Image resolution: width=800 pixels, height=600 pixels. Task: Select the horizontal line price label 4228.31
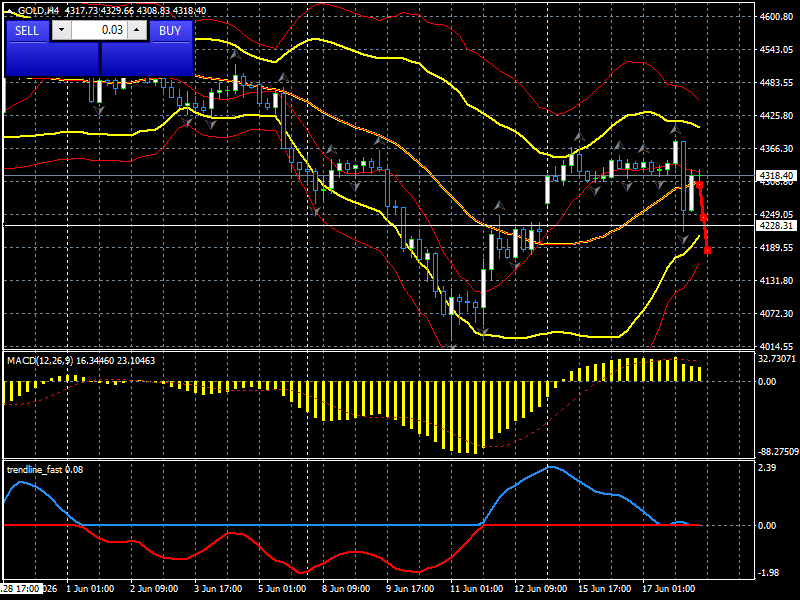point(777,226)
